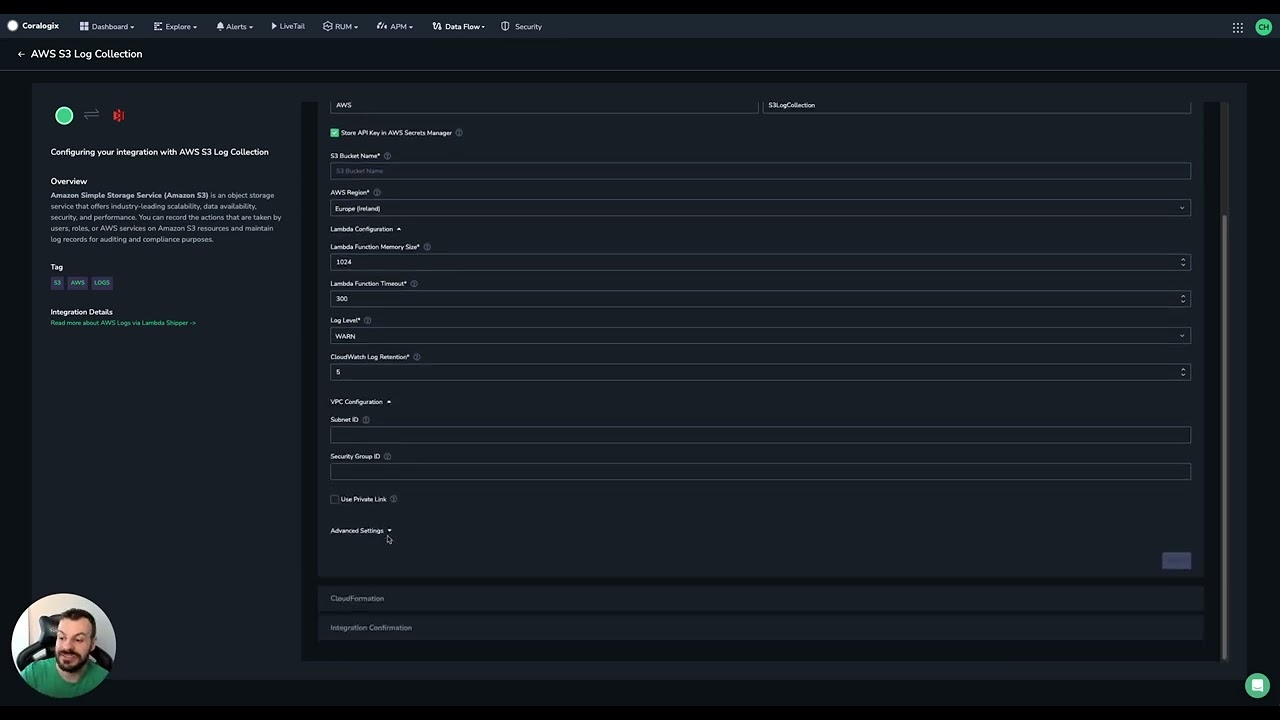Show info for Store API Key option

(x=459, y=133)
